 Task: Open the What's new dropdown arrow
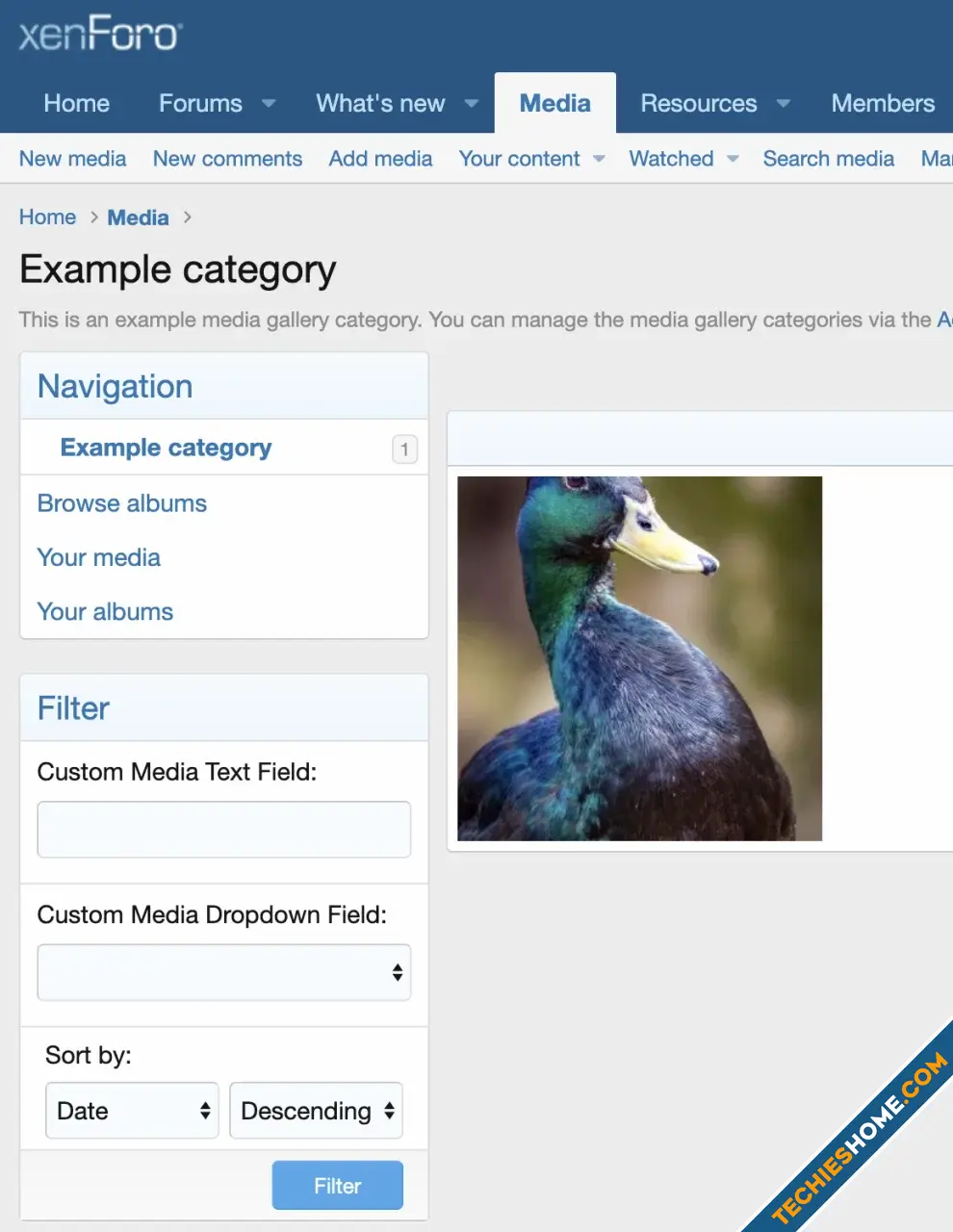472,104
